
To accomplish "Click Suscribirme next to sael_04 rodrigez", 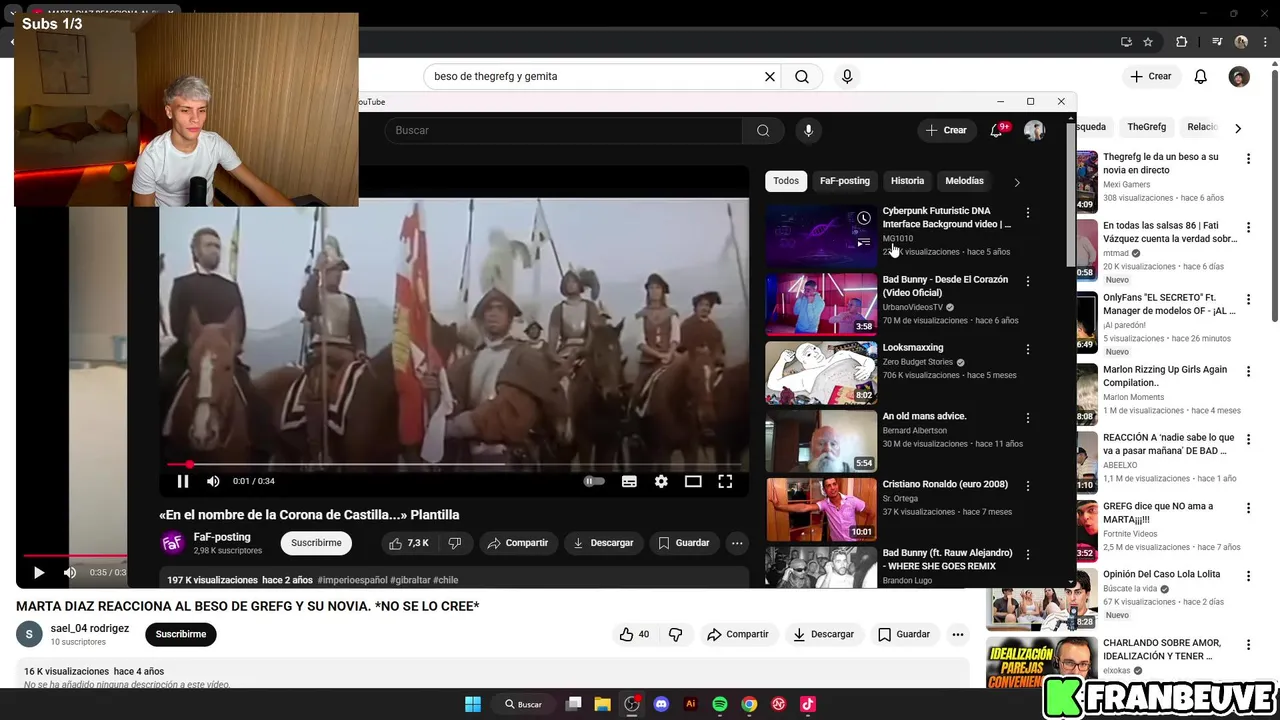I will [x=181, y=634].
